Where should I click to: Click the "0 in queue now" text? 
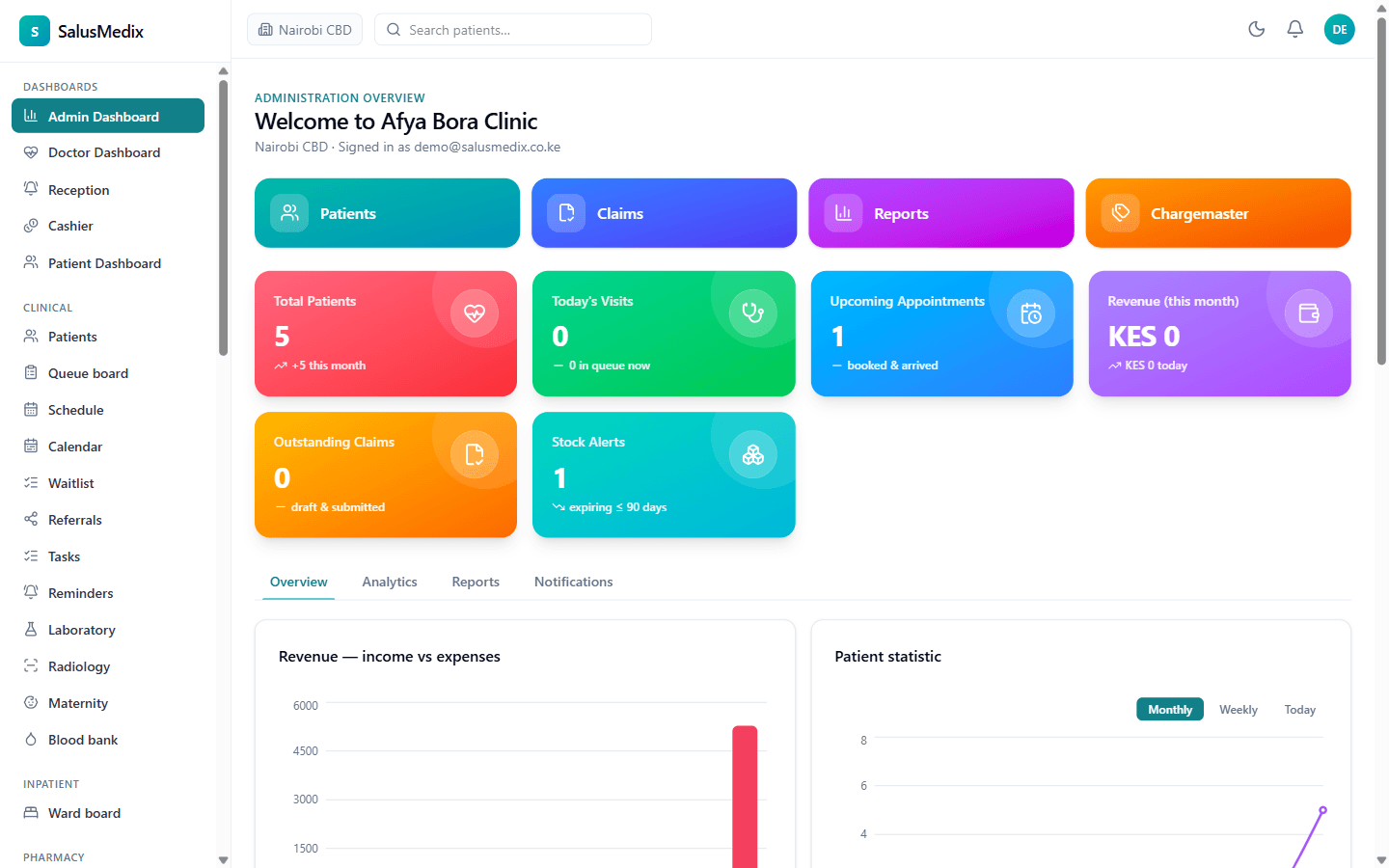[610, 366]
